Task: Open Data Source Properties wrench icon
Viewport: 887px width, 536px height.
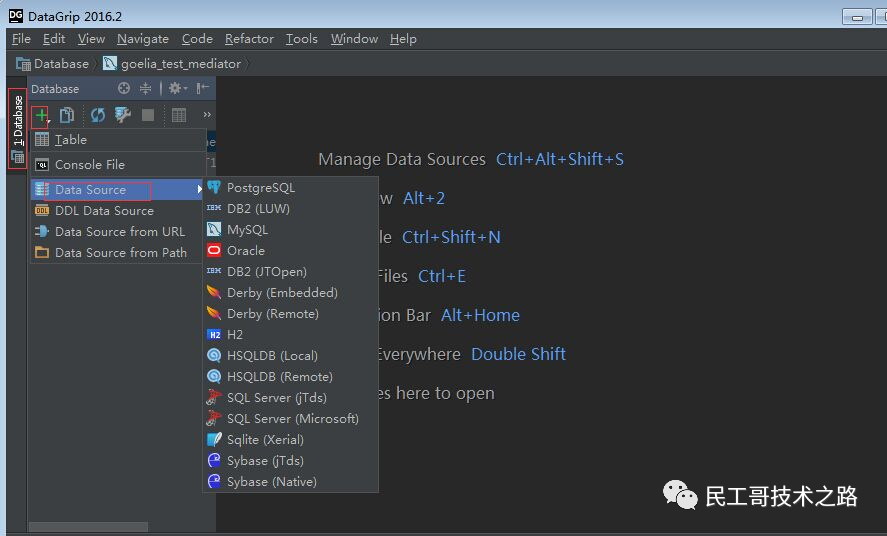Action: 123,115
